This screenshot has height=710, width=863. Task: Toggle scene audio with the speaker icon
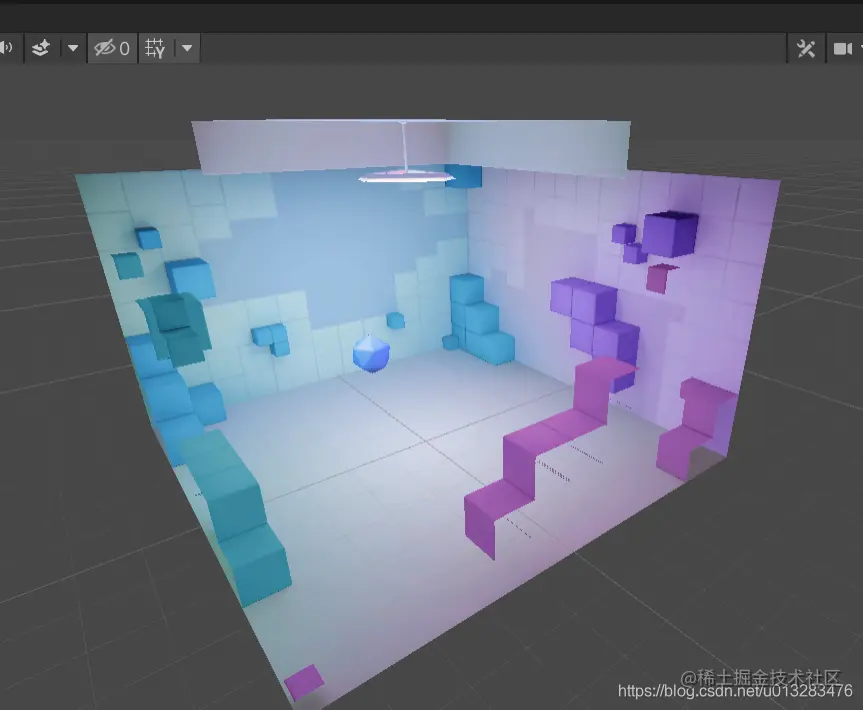(x=8, y=48)
